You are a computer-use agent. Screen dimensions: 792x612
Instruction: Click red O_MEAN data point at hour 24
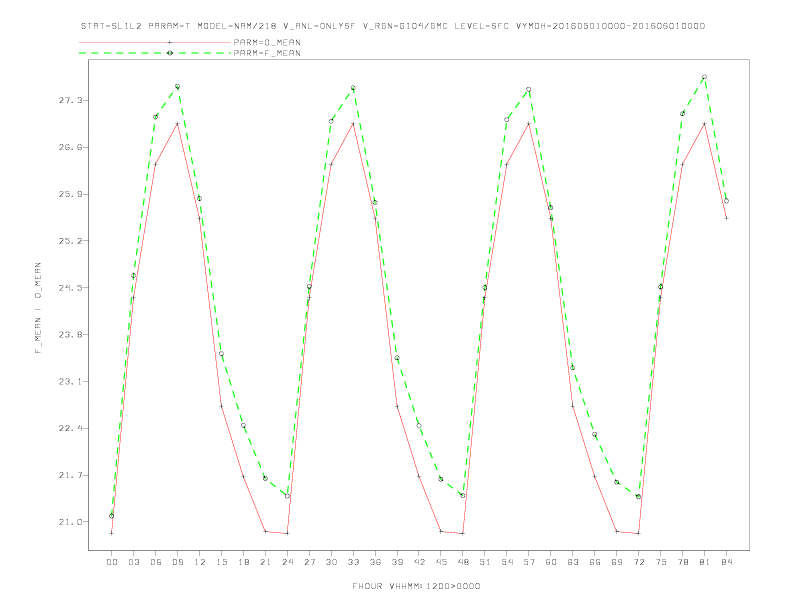[x=287, y=533]
